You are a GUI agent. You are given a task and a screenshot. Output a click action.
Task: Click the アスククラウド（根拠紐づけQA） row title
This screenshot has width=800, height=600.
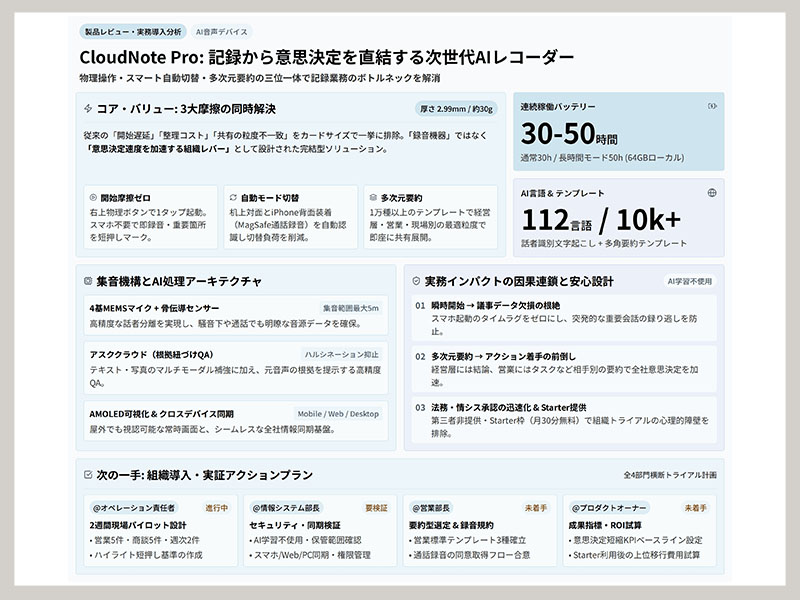tap(152, 355)
